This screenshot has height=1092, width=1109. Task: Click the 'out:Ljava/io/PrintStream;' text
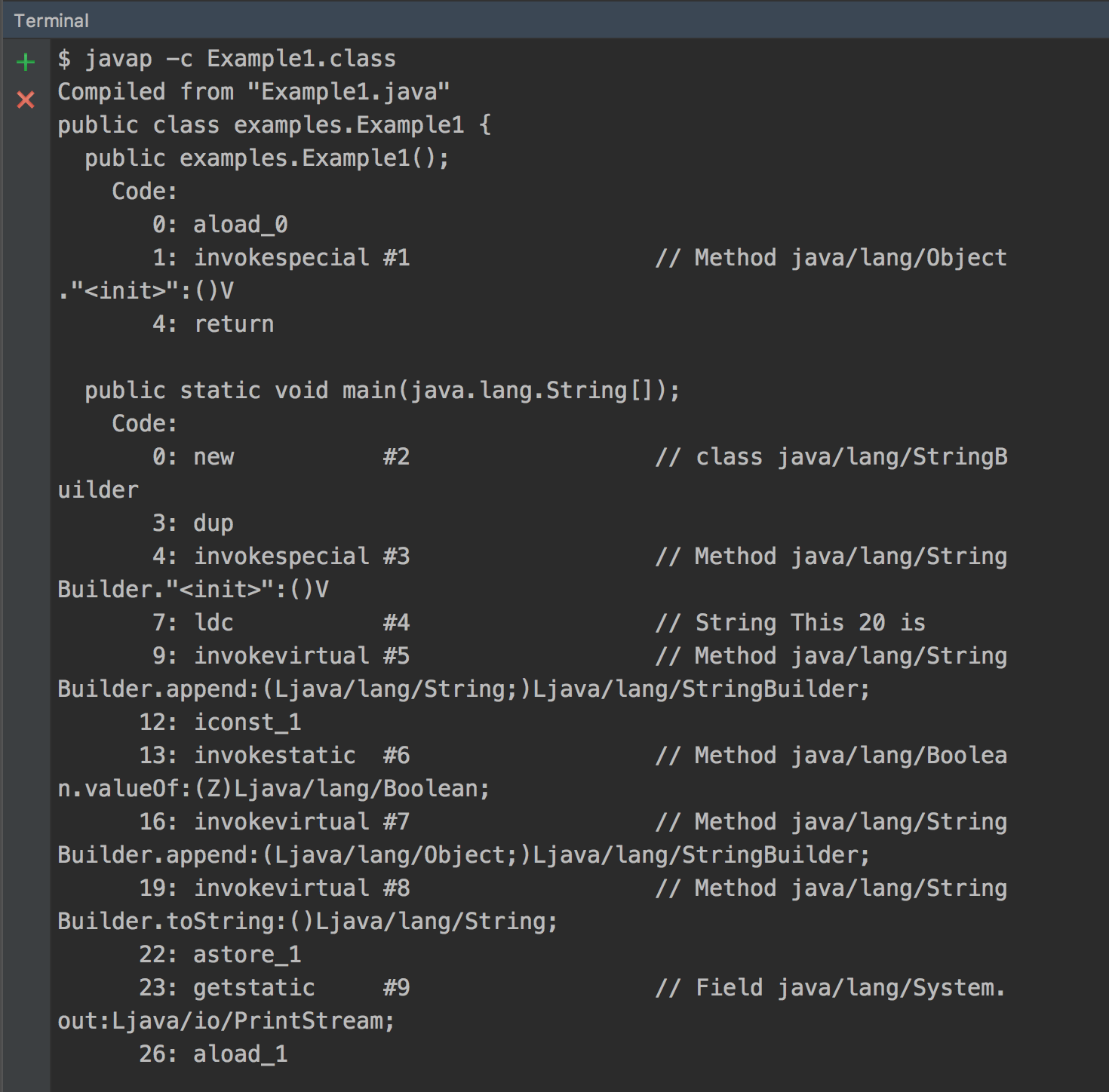226,1021
